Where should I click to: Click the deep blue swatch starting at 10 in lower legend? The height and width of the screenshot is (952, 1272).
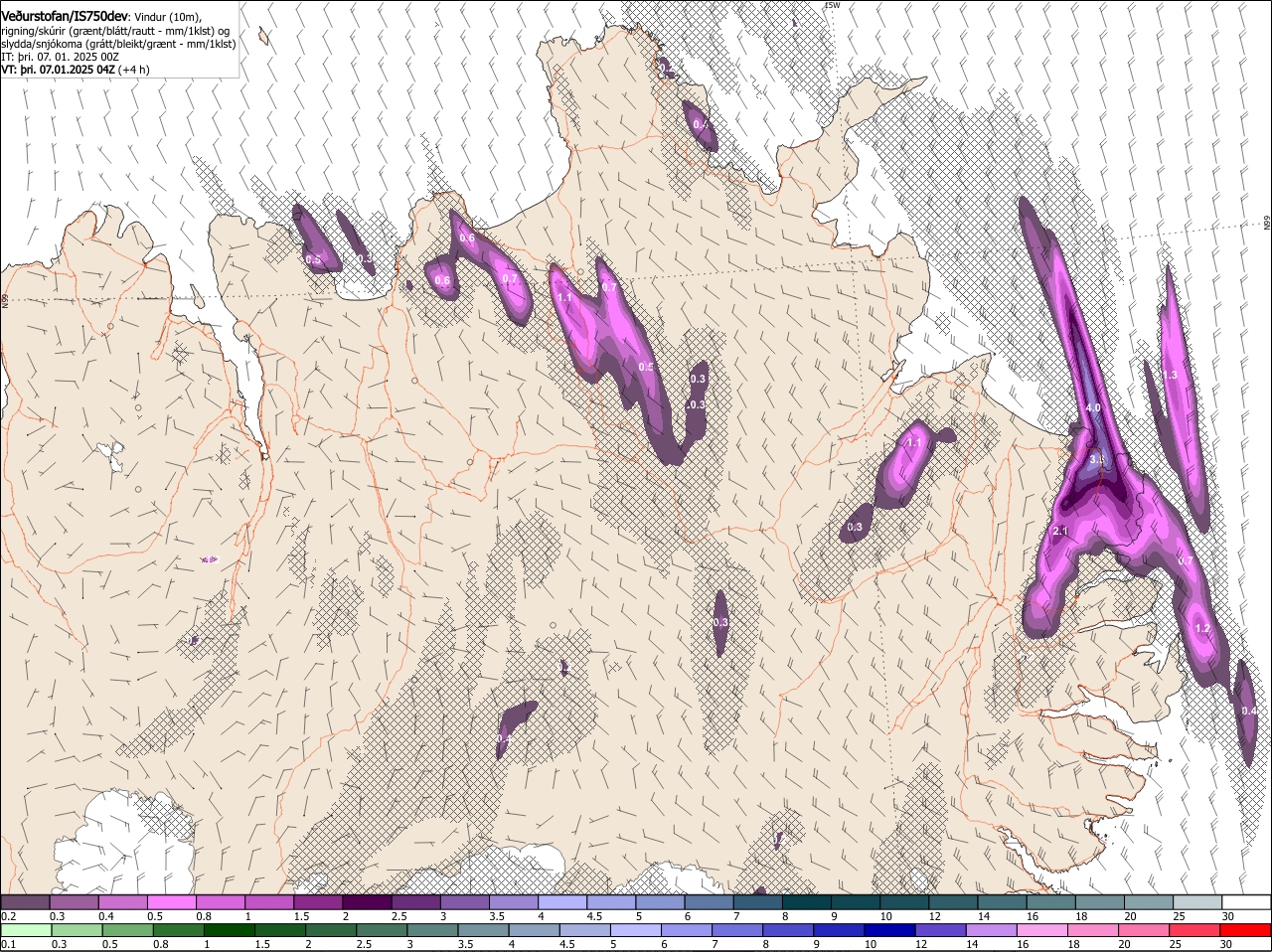(889, 931)
